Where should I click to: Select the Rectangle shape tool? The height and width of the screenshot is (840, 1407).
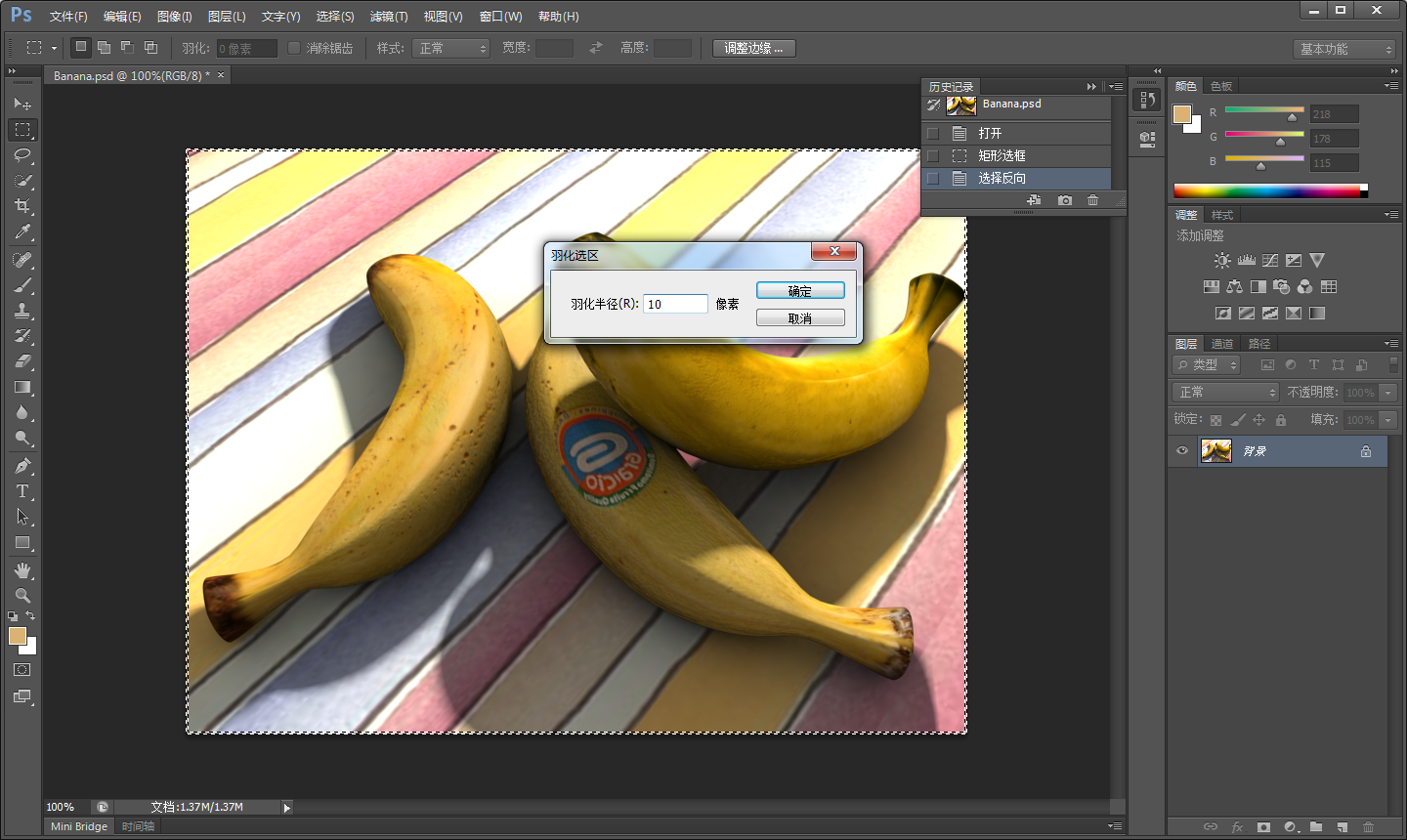tap(21, 542)
